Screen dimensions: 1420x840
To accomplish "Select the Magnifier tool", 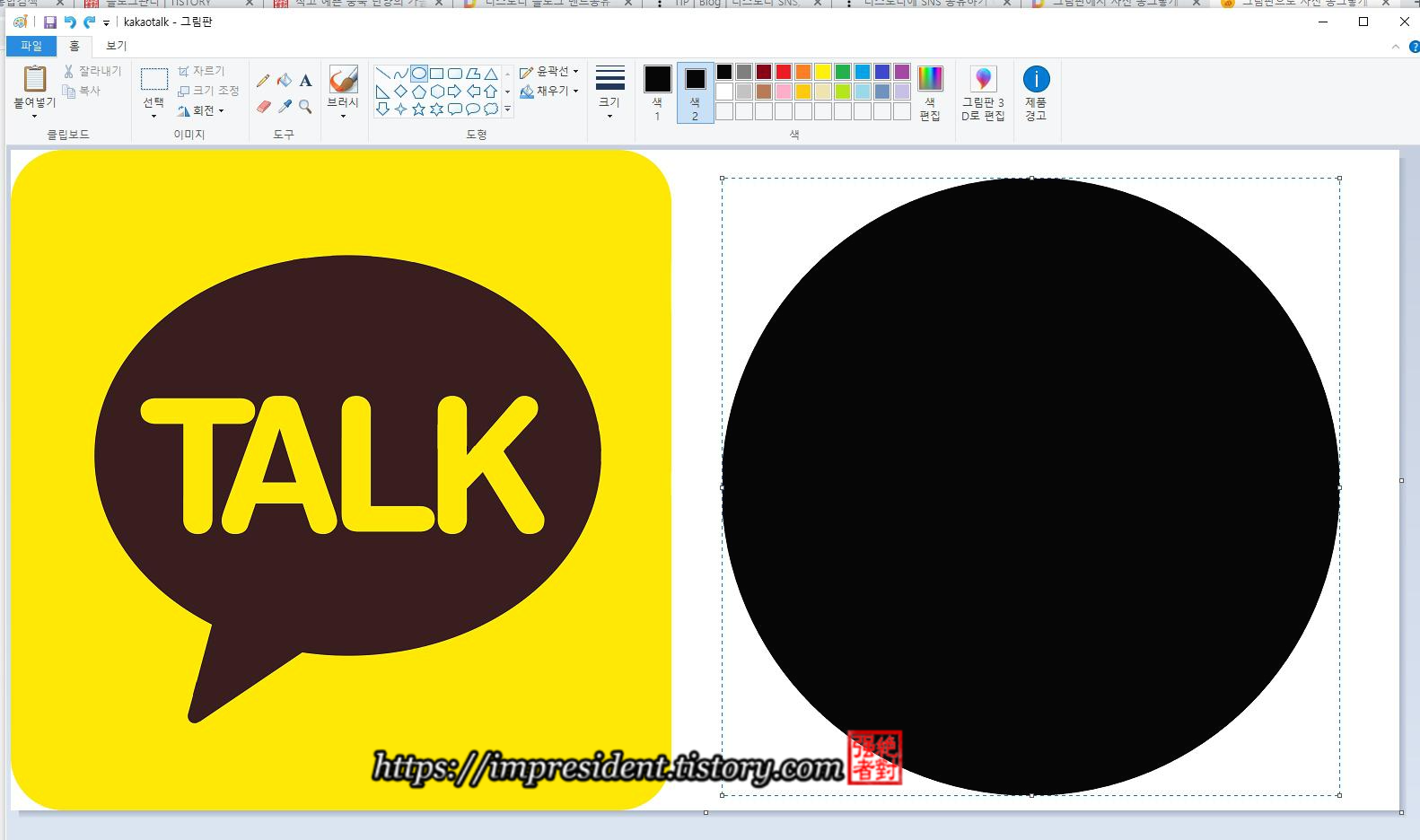I will (306, 107).
